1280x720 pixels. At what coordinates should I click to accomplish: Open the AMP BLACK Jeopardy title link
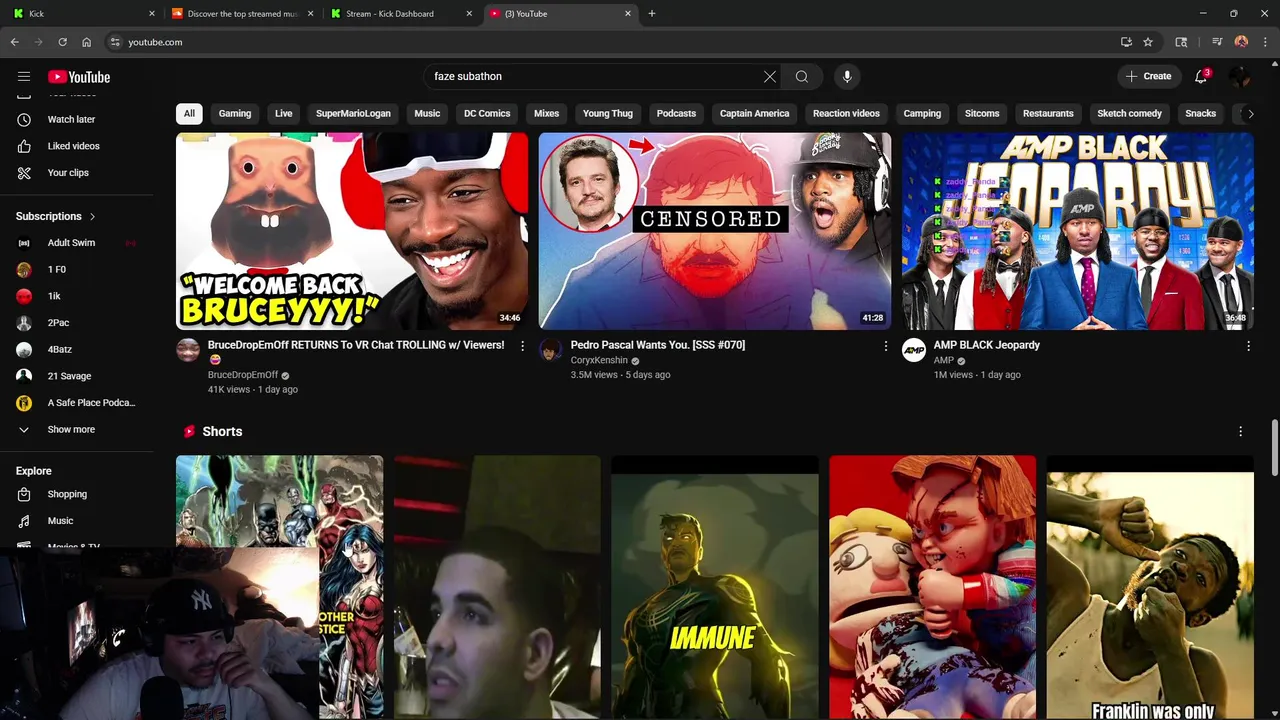(x=986, y=345)
